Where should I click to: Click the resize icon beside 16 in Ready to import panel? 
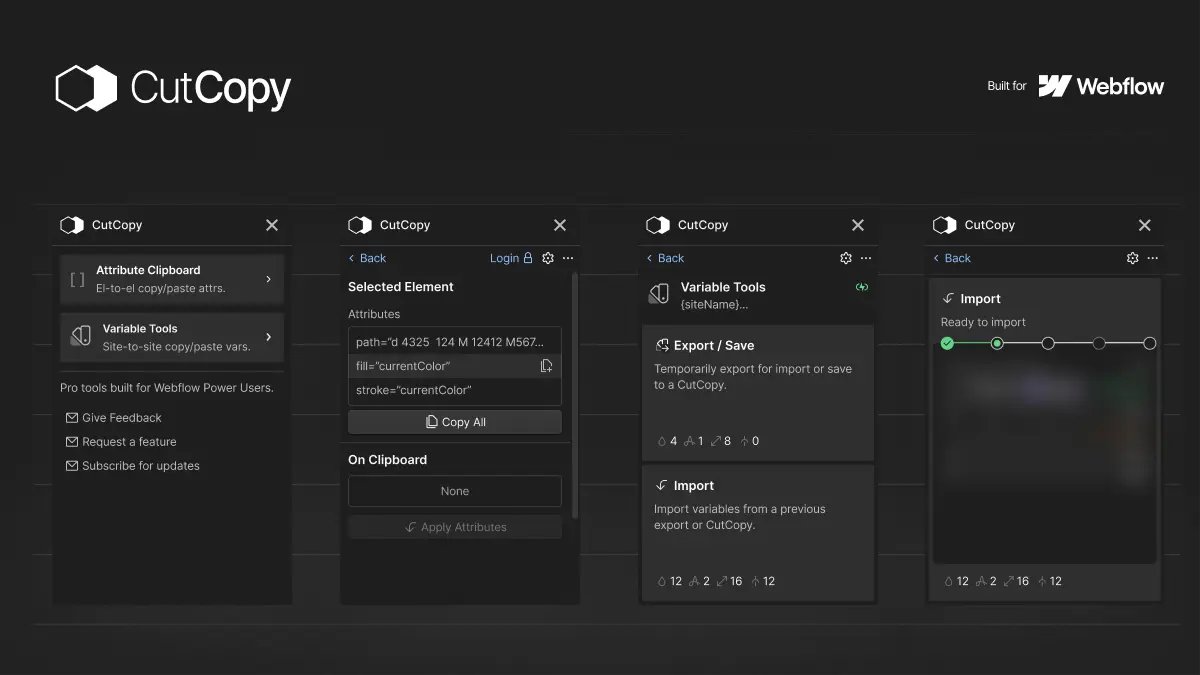(x=1009, y=581)
